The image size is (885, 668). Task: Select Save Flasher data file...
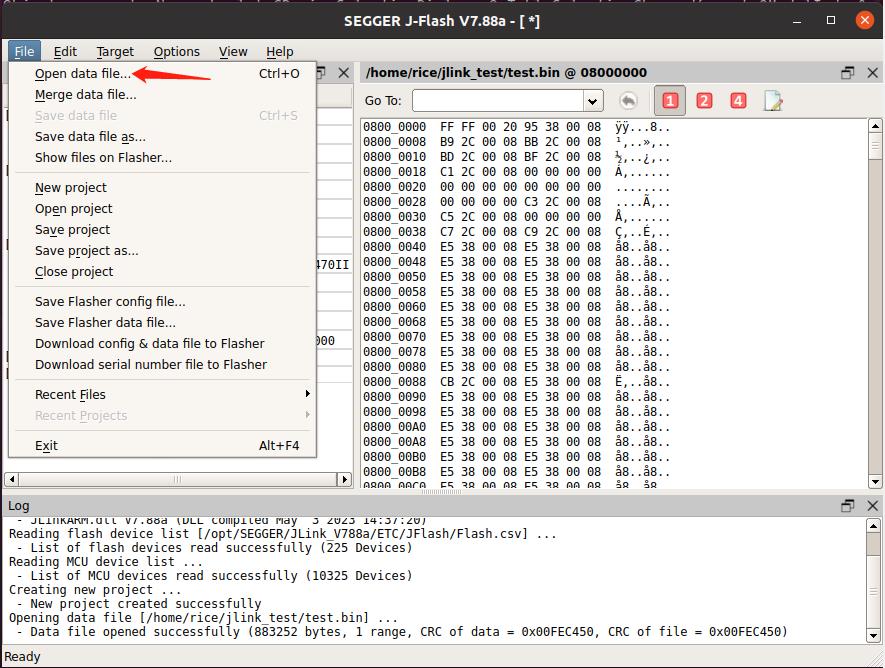coord(163,322)
